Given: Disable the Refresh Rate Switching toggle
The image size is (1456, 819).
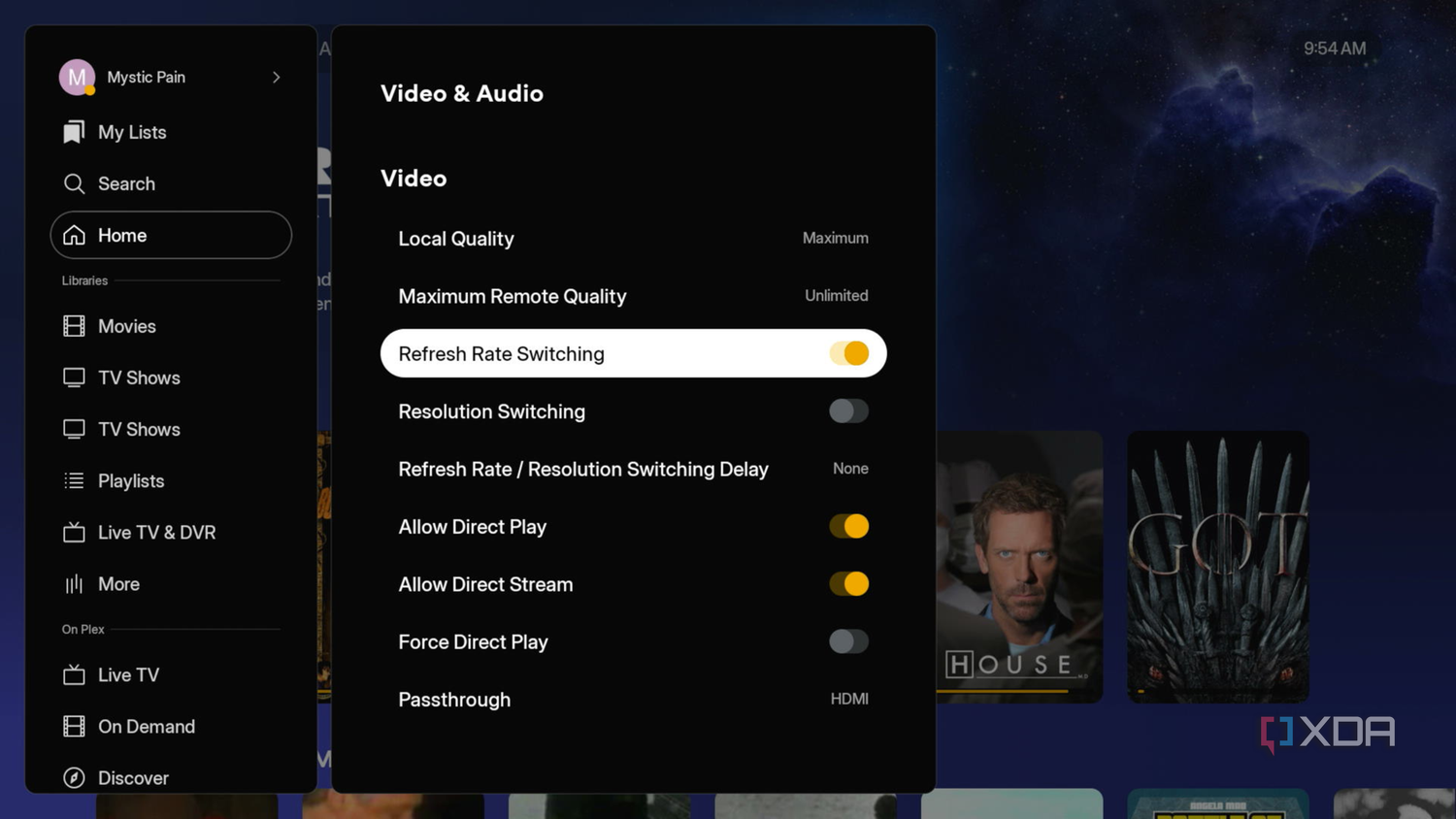Looking at the screenshot, I should tap(848, 353).
